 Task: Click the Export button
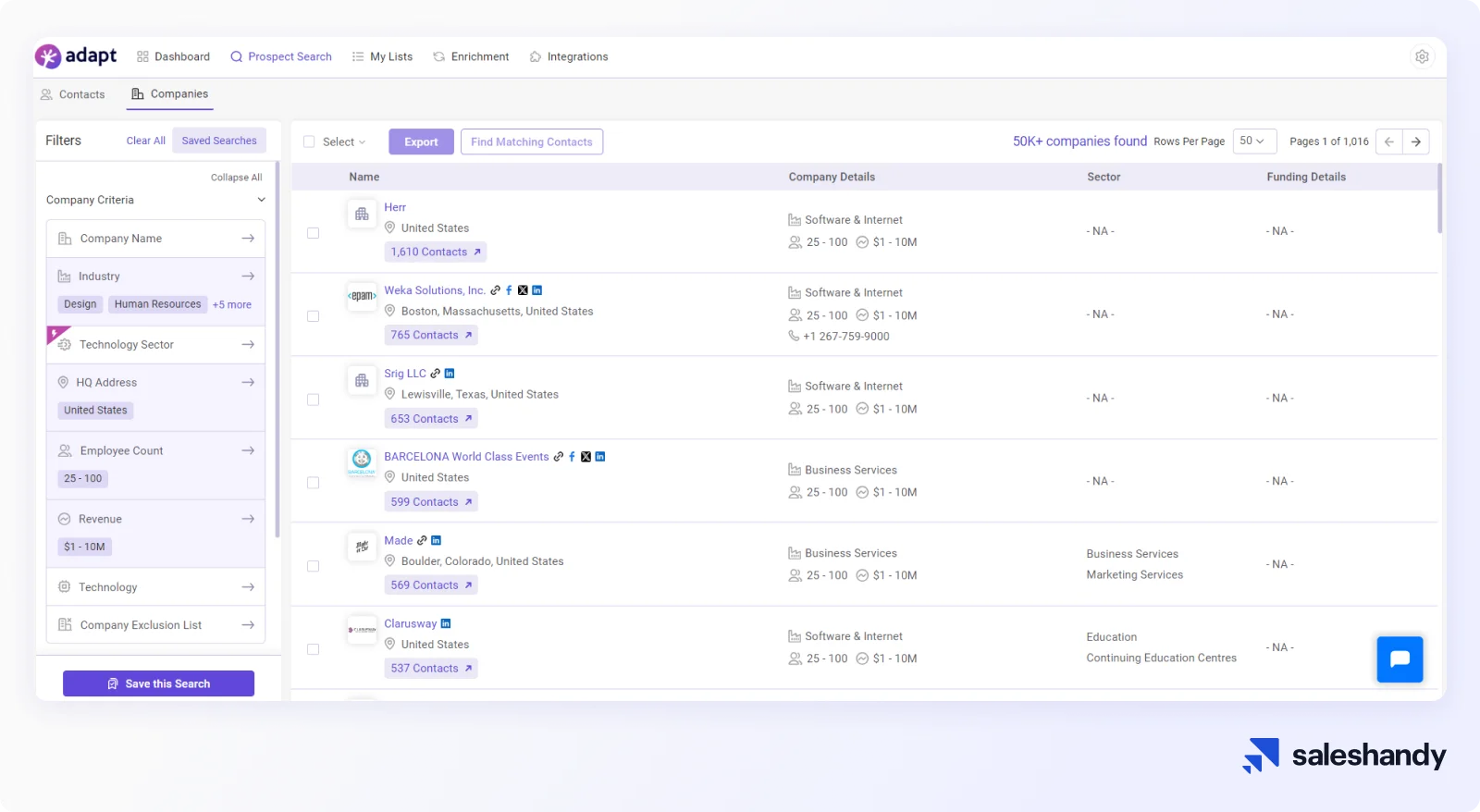(x=421, y=141)
